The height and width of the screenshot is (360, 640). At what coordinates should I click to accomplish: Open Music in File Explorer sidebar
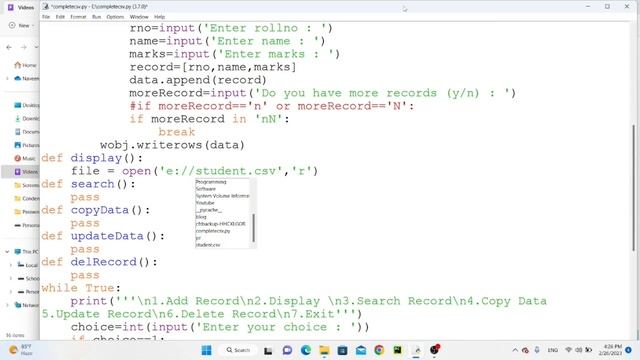click(25, 158)
